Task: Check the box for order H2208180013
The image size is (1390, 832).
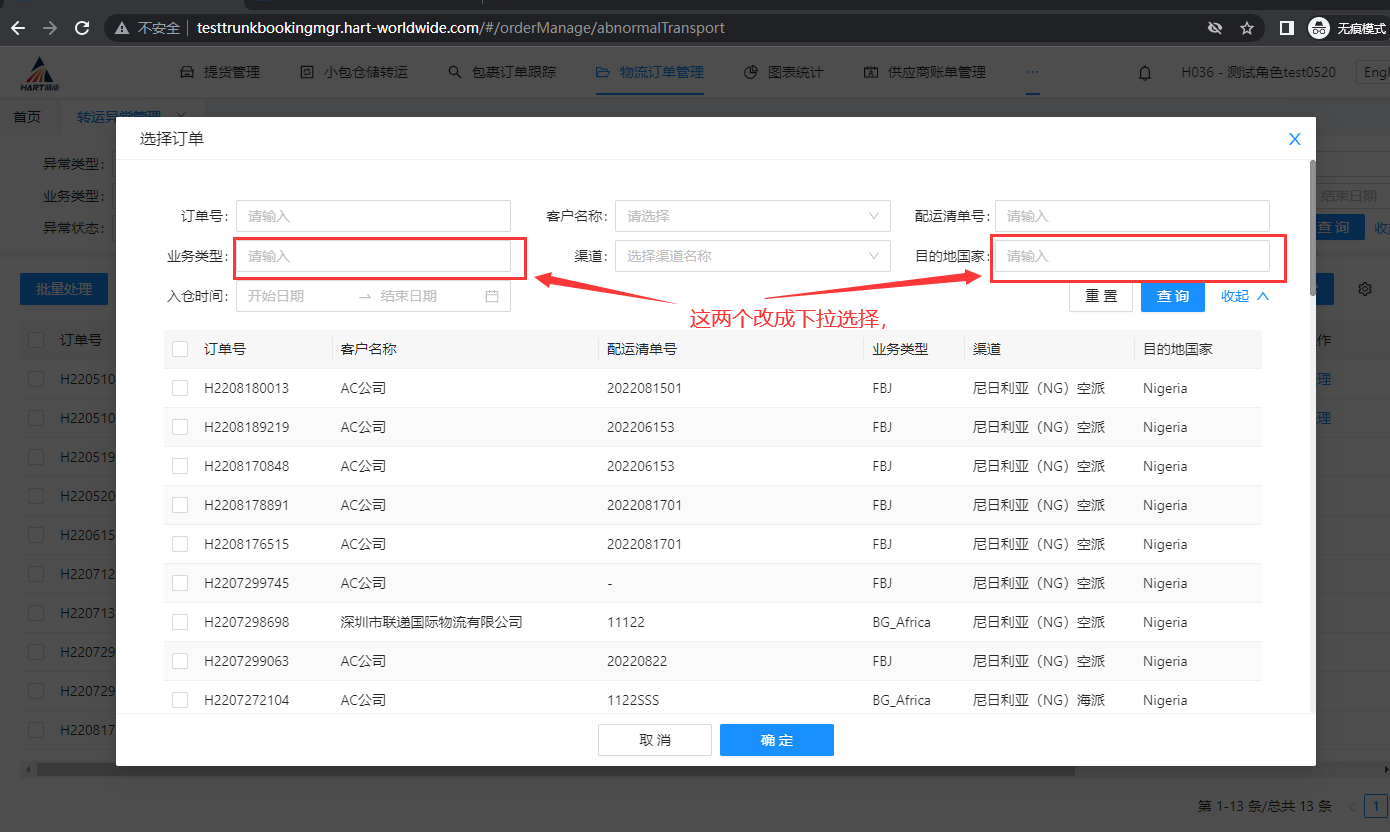Action: [180, 388]
